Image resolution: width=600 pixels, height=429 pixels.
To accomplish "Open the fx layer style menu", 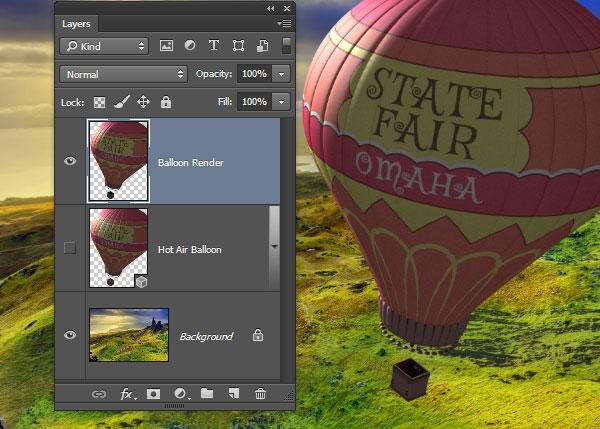I will [127, 394].
